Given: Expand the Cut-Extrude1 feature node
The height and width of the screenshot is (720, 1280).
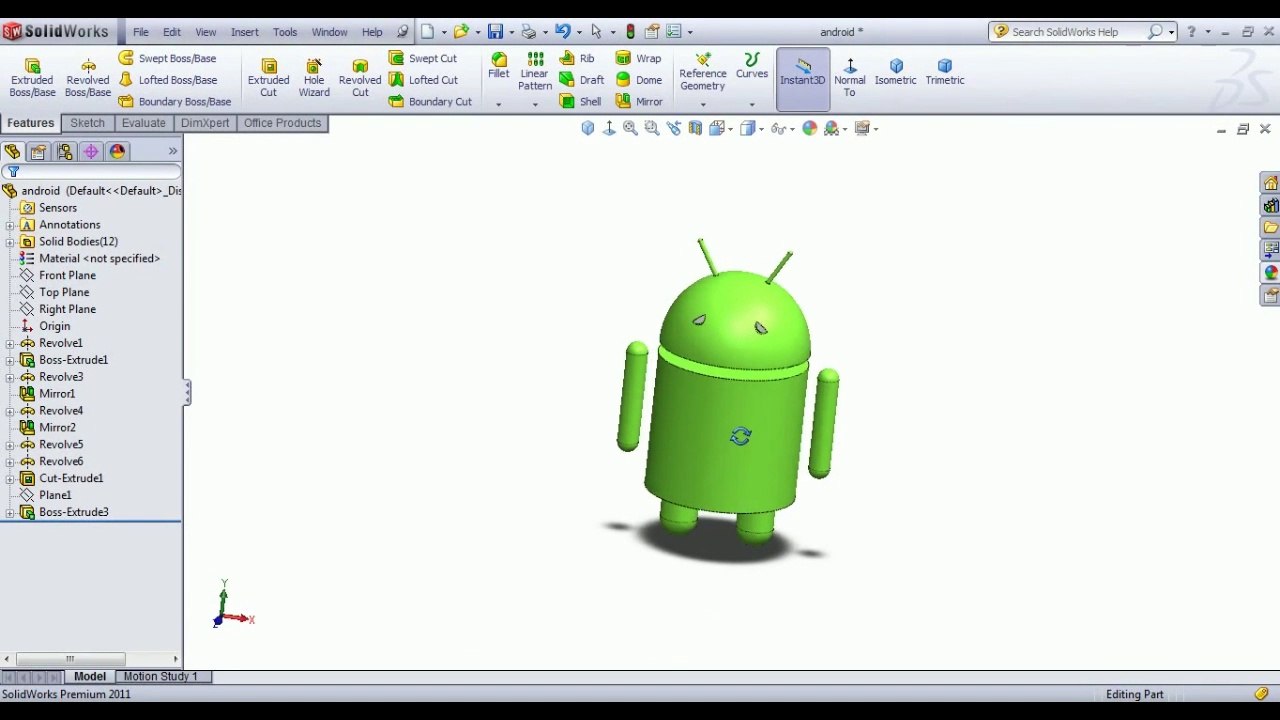Looking at the screenshot, I should (10, 479).
